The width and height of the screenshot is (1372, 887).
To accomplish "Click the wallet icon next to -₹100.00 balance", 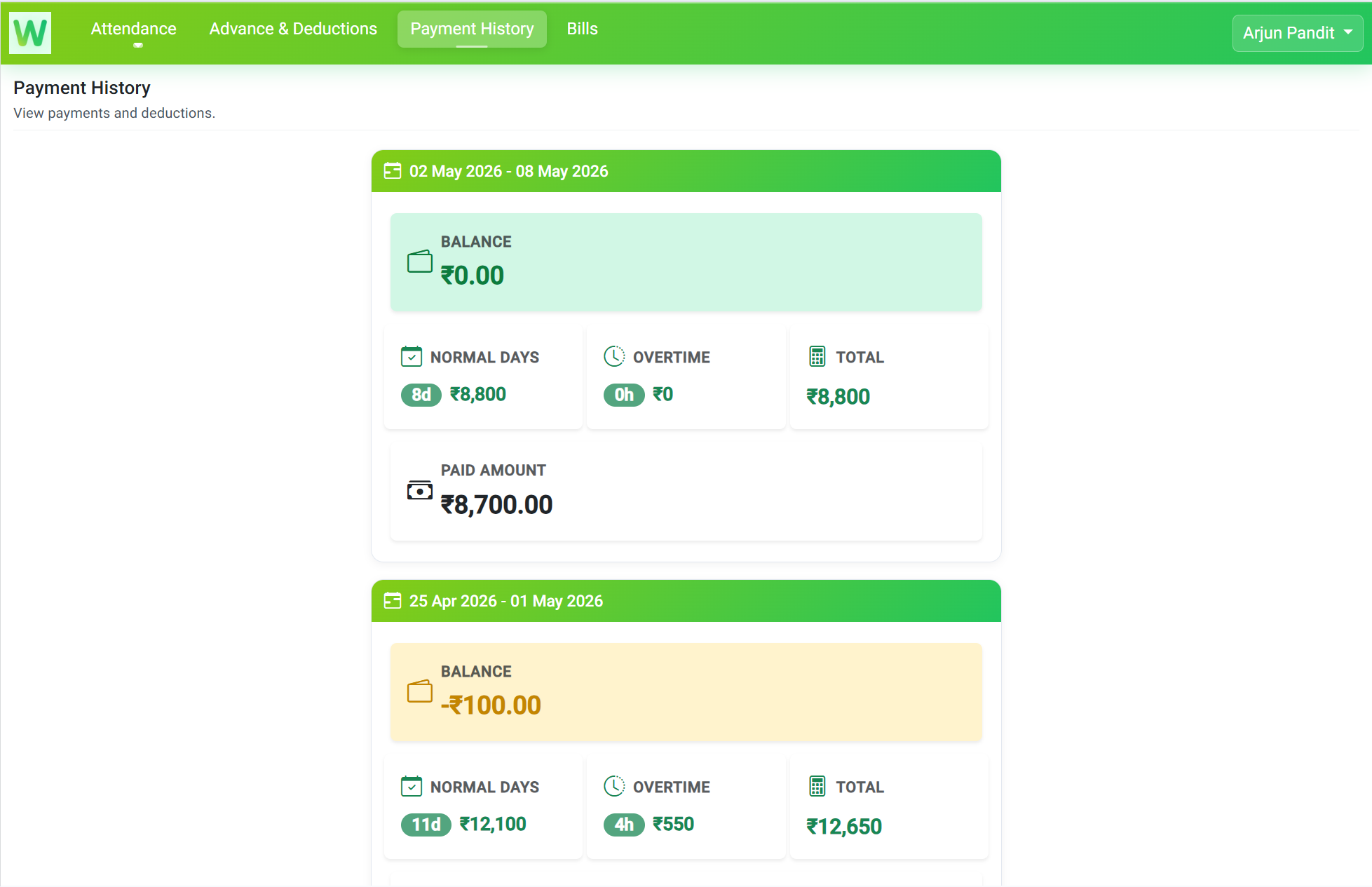I will point(419,692).
